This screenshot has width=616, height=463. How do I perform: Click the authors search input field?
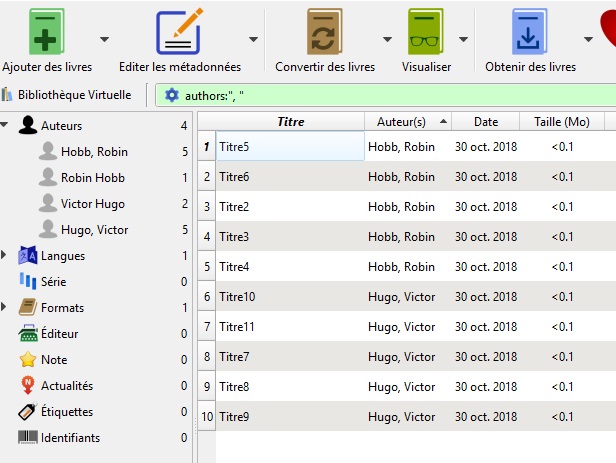(390, 95)
